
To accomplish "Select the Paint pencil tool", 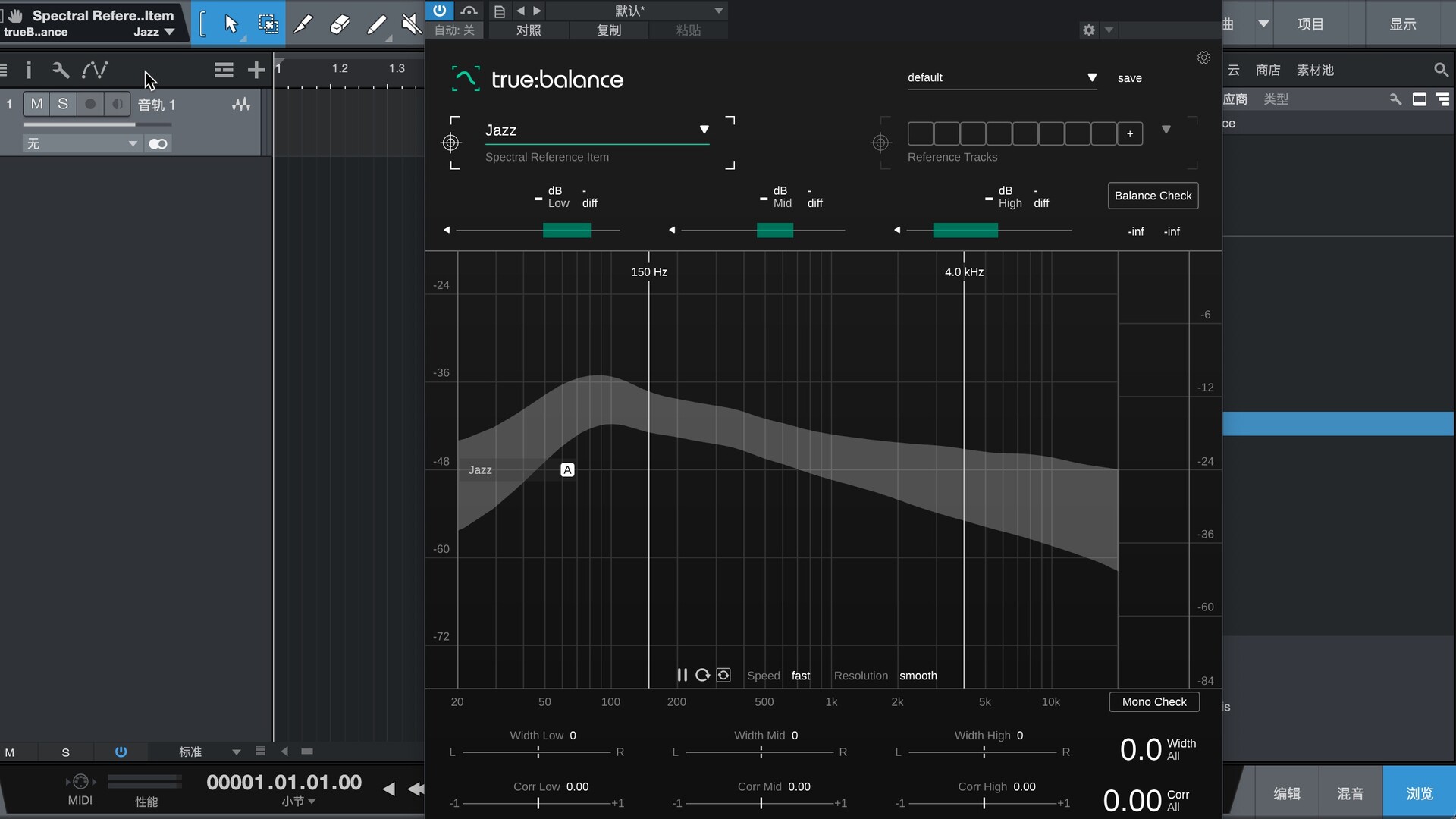I will (303, 24).
